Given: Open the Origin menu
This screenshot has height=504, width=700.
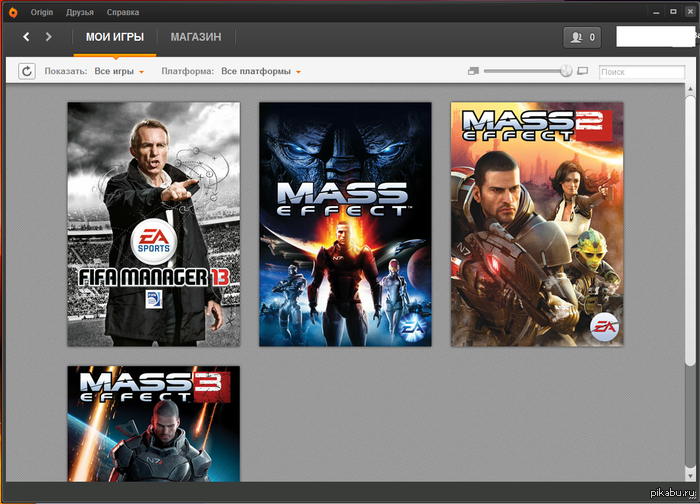Looking at the screenshot, I should 42,12.
